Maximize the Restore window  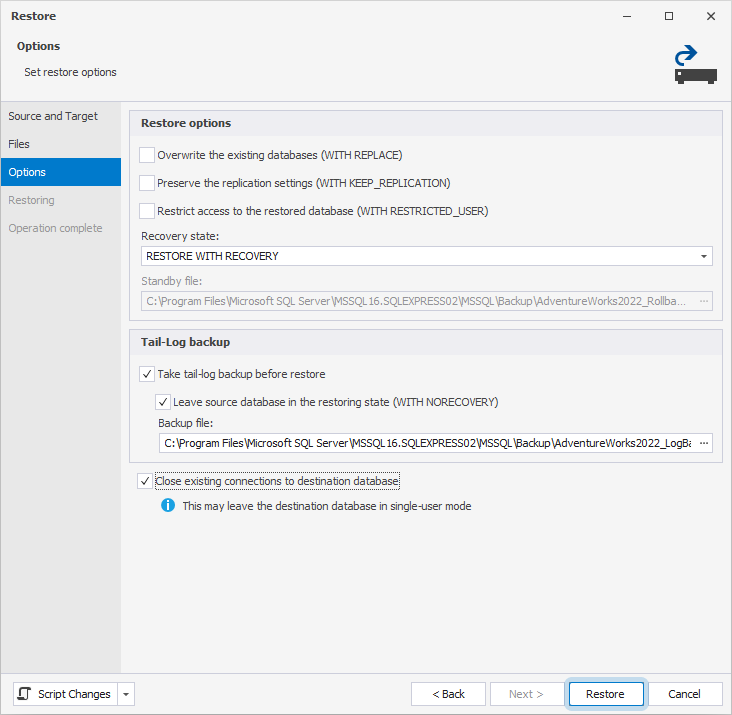click(669, 16)
